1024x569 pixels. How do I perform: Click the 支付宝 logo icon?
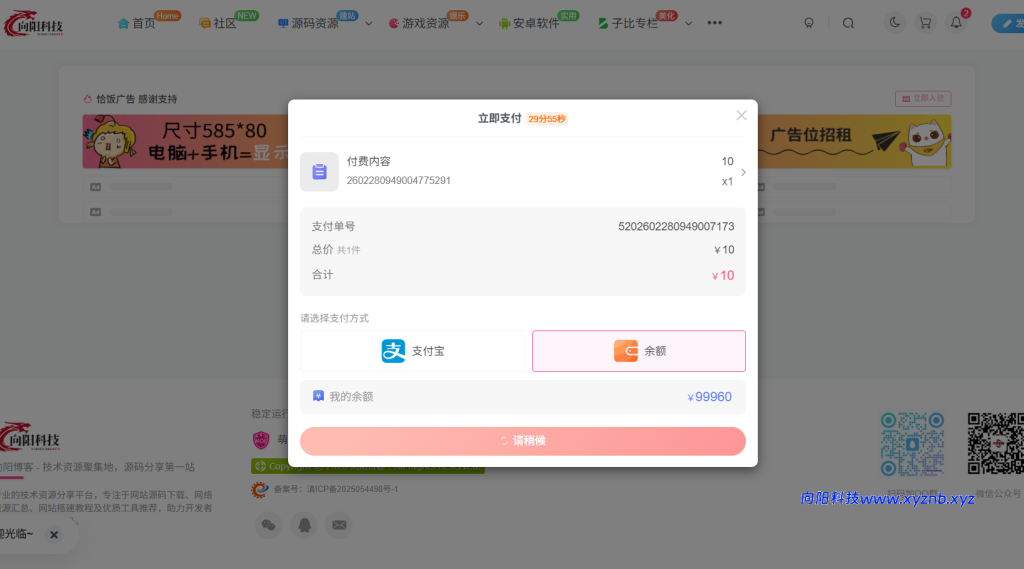(393, 351)
